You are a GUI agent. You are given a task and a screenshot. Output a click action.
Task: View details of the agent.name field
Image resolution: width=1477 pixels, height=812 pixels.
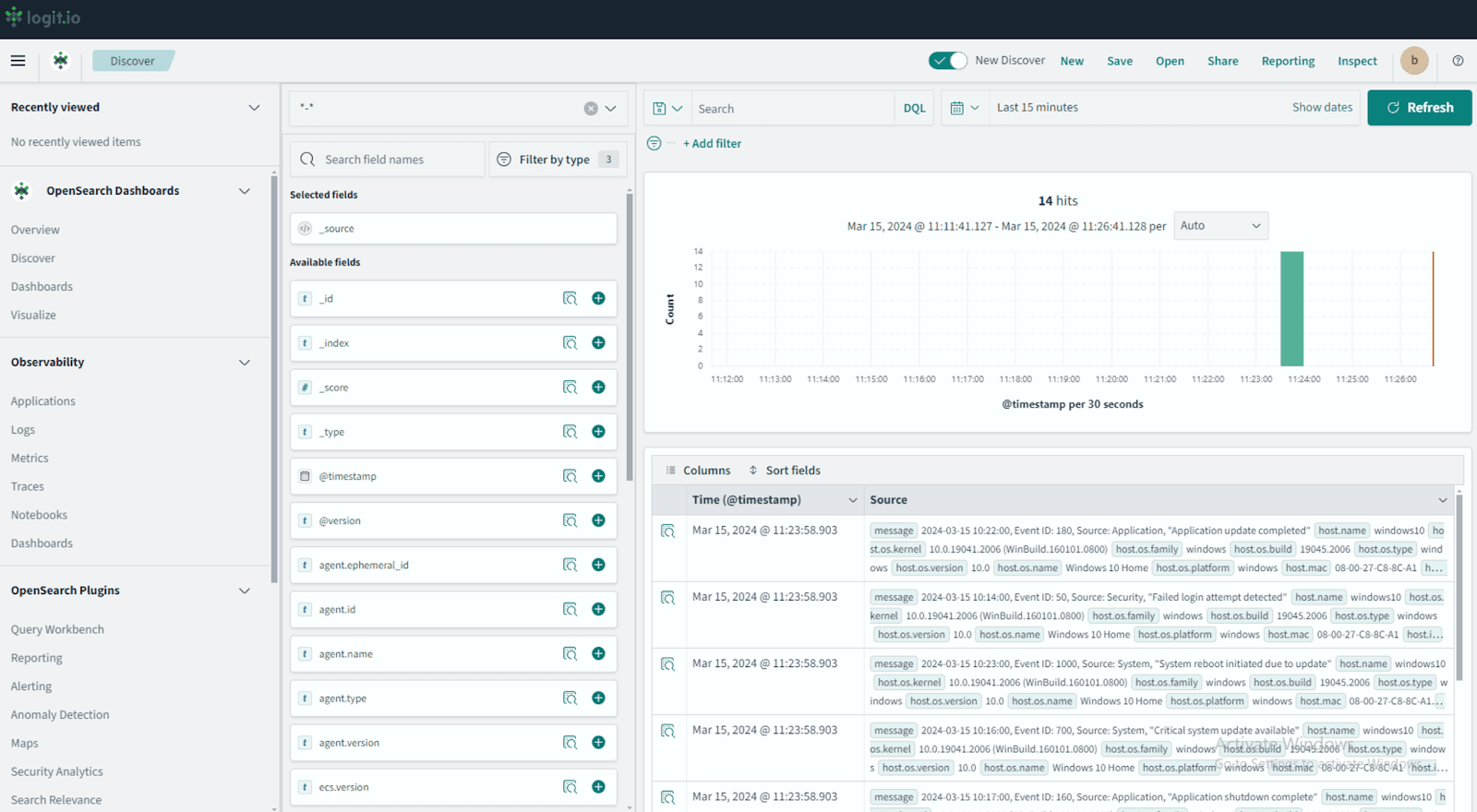tap(570, 654)
